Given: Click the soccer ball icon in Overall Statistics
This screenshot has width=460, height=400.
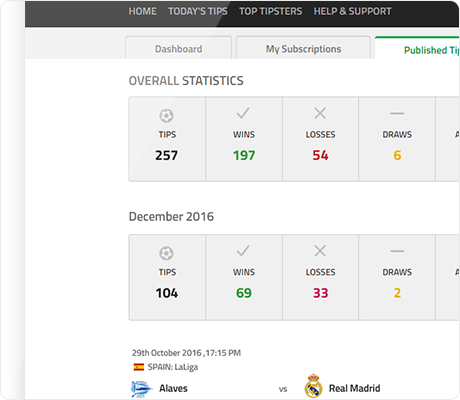Looking at the screenshot, I should (x=166, y=116).
